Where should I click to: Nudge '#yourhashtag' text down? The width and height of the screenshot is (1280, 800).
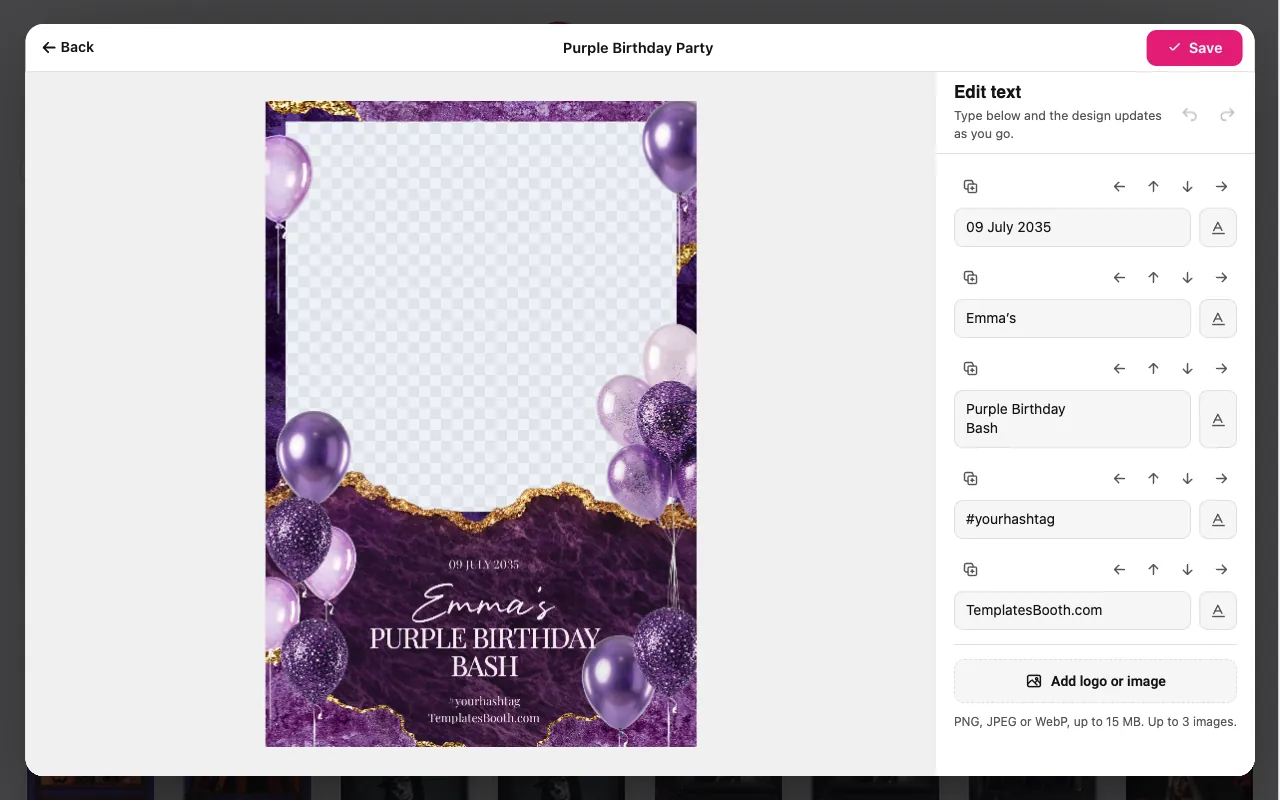coord(1187,479)
